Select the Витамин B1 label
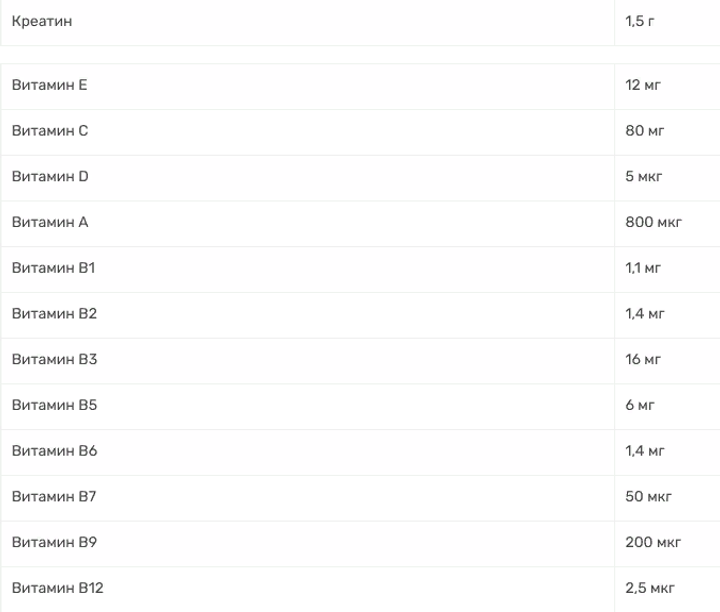 [x=54, y=268]
